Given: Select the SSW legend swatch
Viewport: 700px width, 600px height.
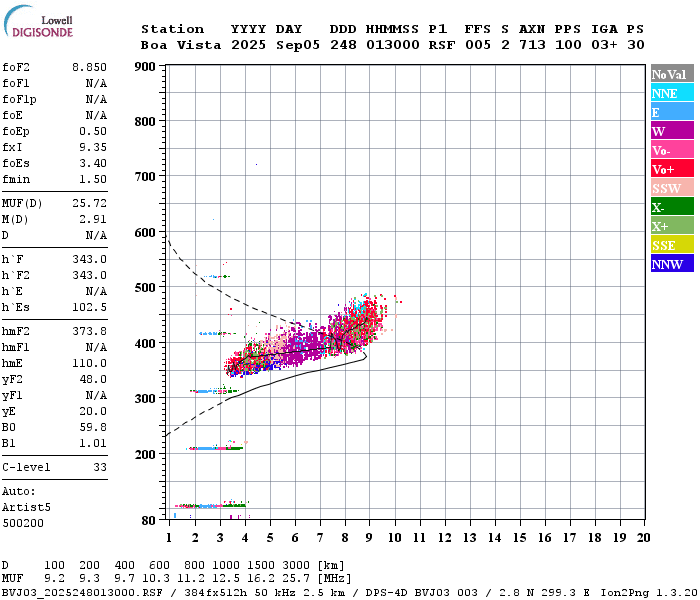Looking at the screenshot, I should 672,188.
